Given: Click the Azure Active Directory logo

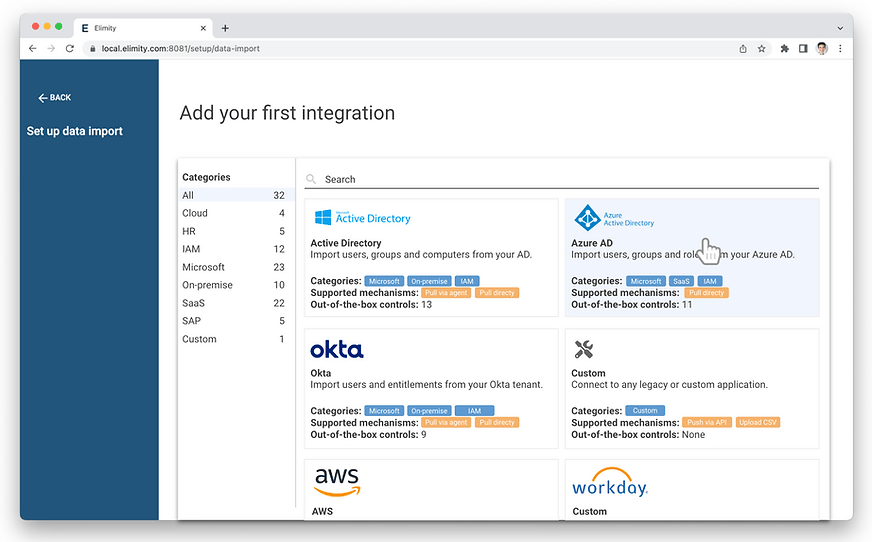Looking at the screenshot, I should coord(614,218).
